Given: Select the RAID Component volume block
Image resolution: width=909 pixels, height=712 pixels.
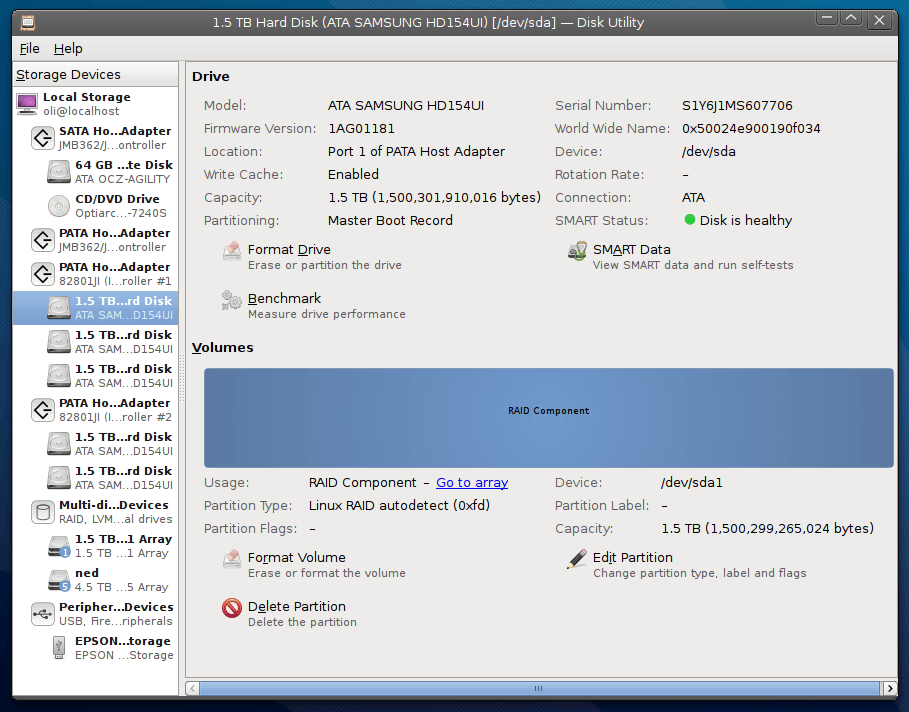Looking at the screenshot, I should tap(548, 417).
